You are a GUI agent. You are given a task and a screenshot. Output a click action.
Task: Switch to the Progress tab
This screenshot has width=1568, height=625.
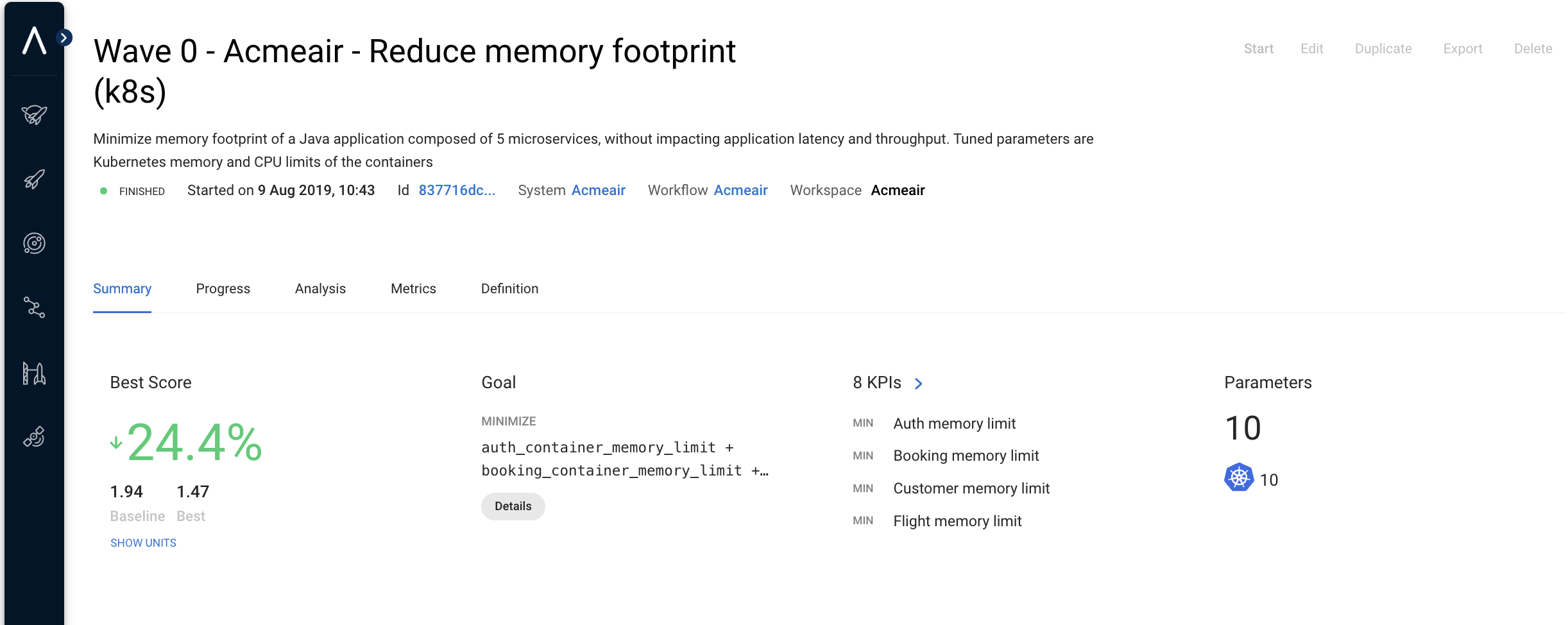click(x=223, y=289)
